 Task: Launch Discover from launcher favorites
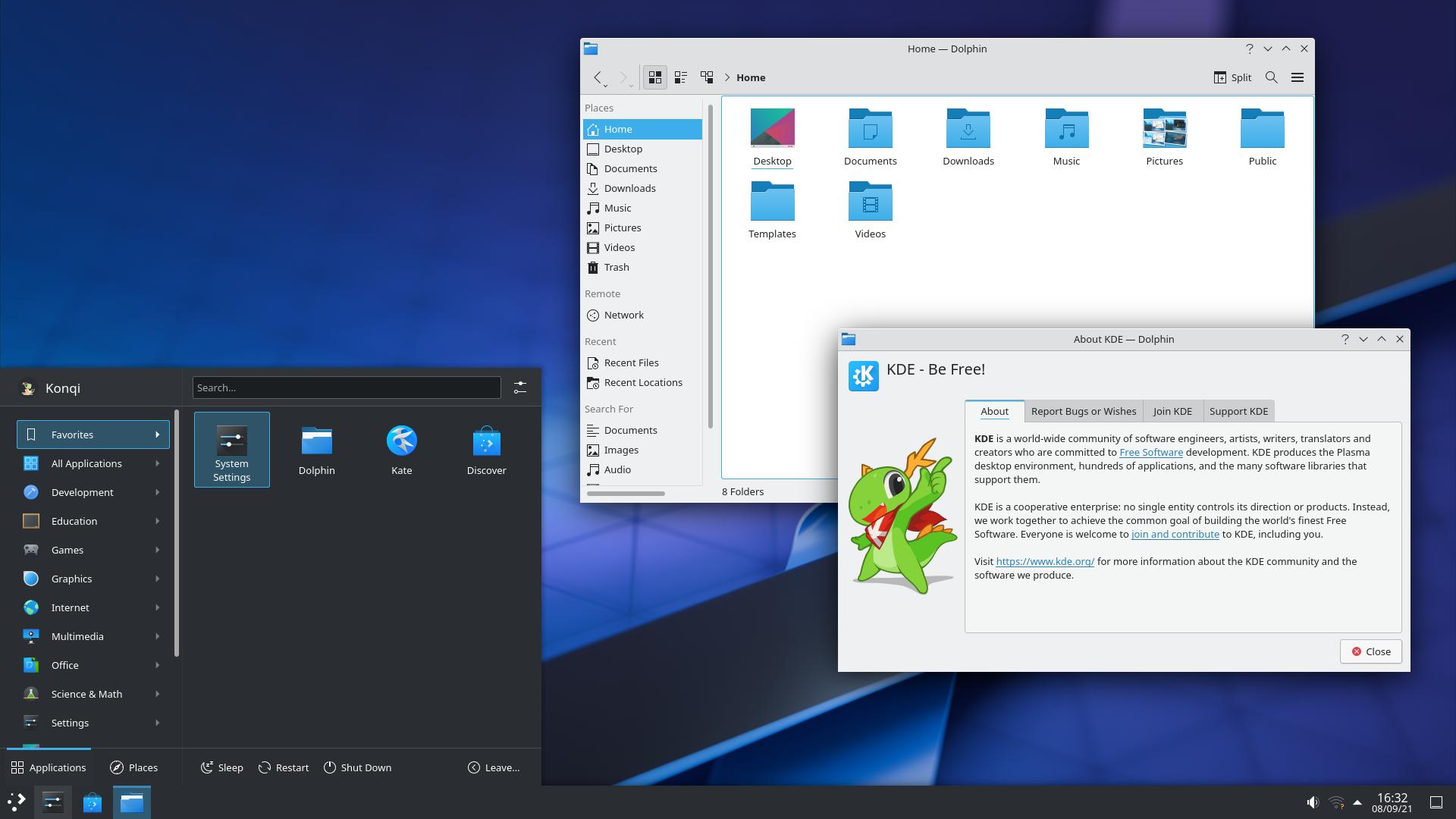(486, 450)
